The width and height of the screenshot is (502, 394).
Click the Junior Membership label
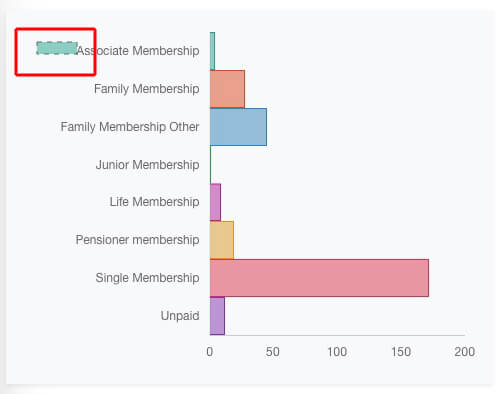[x=148, y=165]
